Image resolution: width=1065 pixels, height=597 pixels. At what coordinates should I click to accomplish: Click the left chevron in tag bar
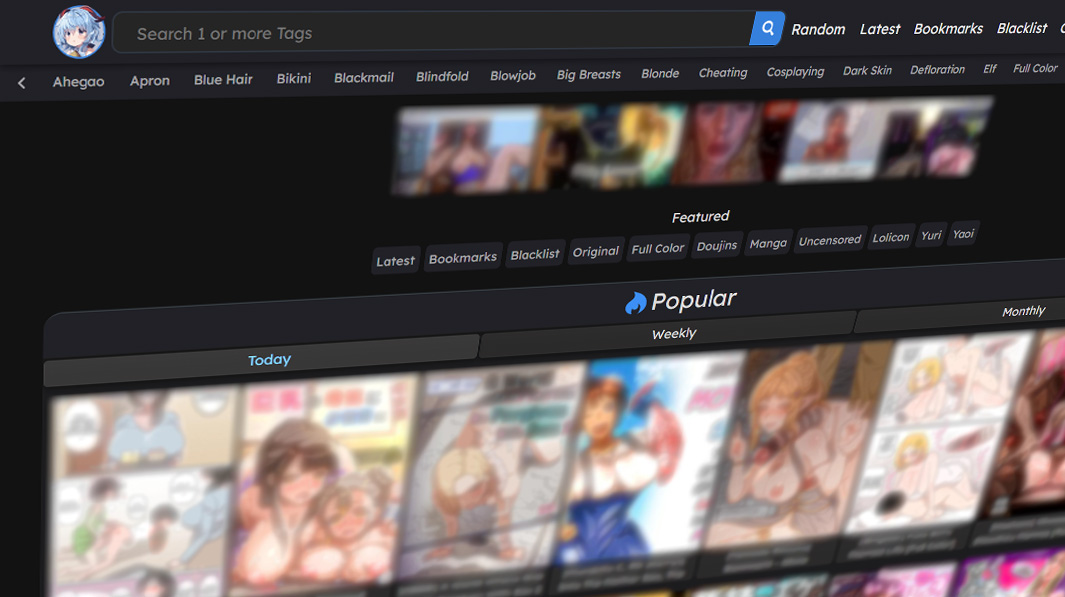click(x=22, y=83)
